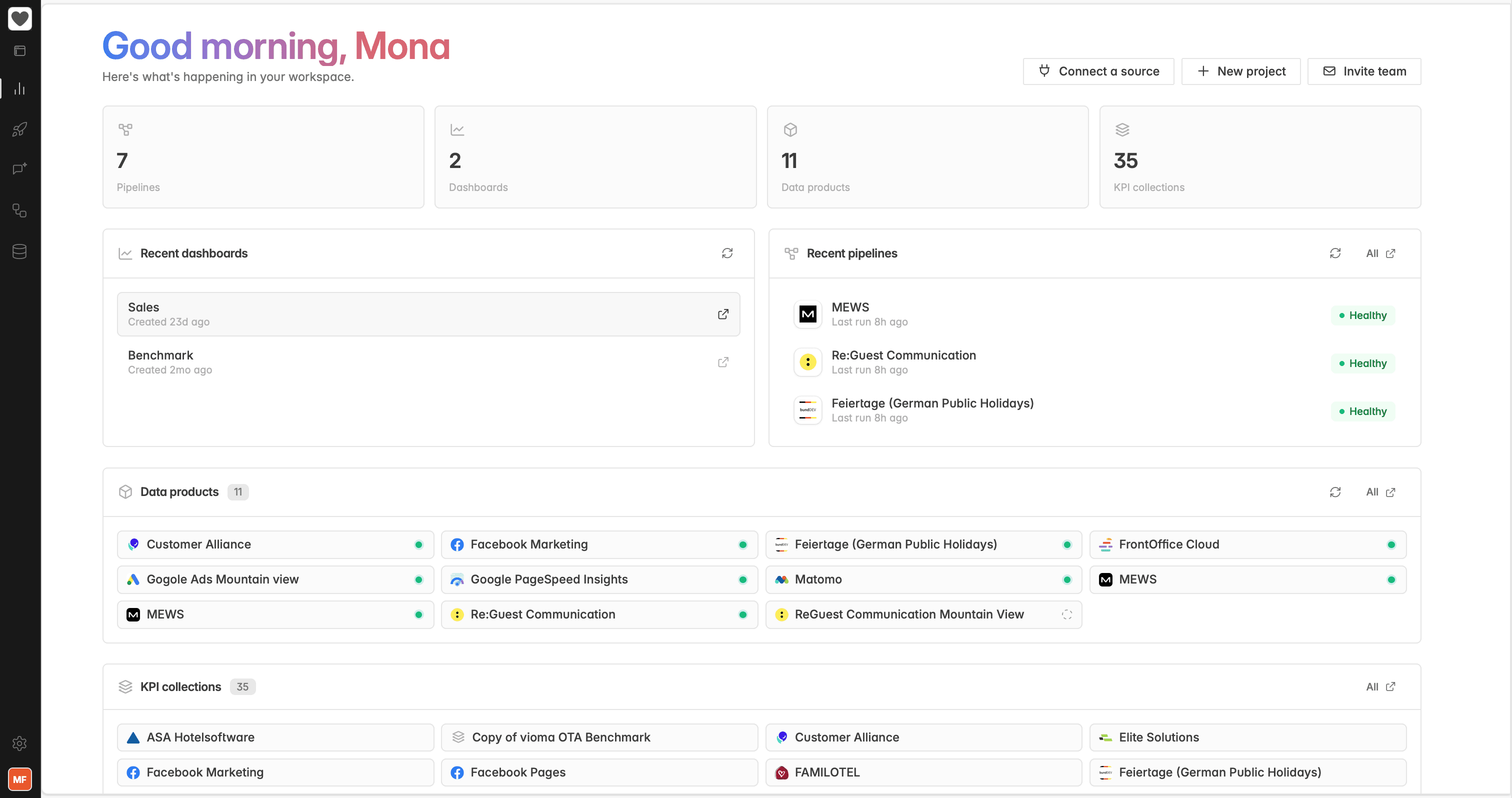Open Customer Alliance data product
The image size is (1512, 798).
coord(275,545)
